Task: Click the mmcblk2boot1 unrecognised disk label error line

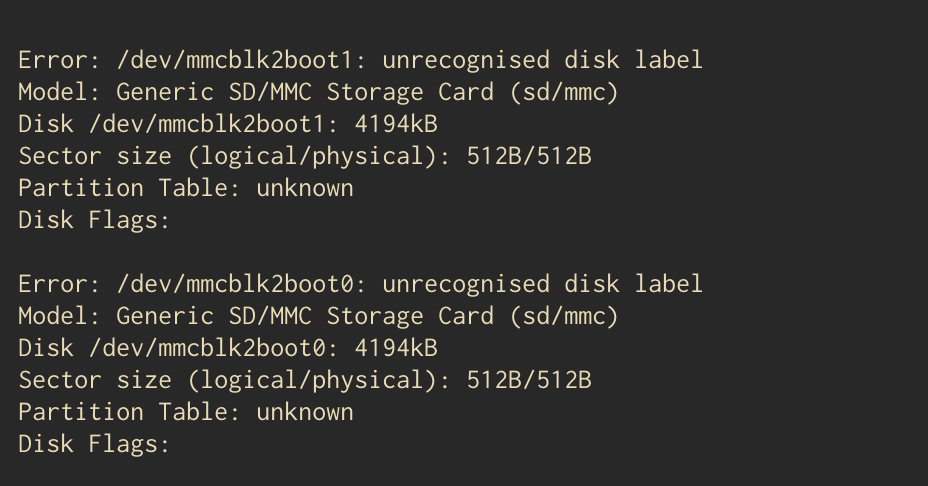Action: (360, 60)
